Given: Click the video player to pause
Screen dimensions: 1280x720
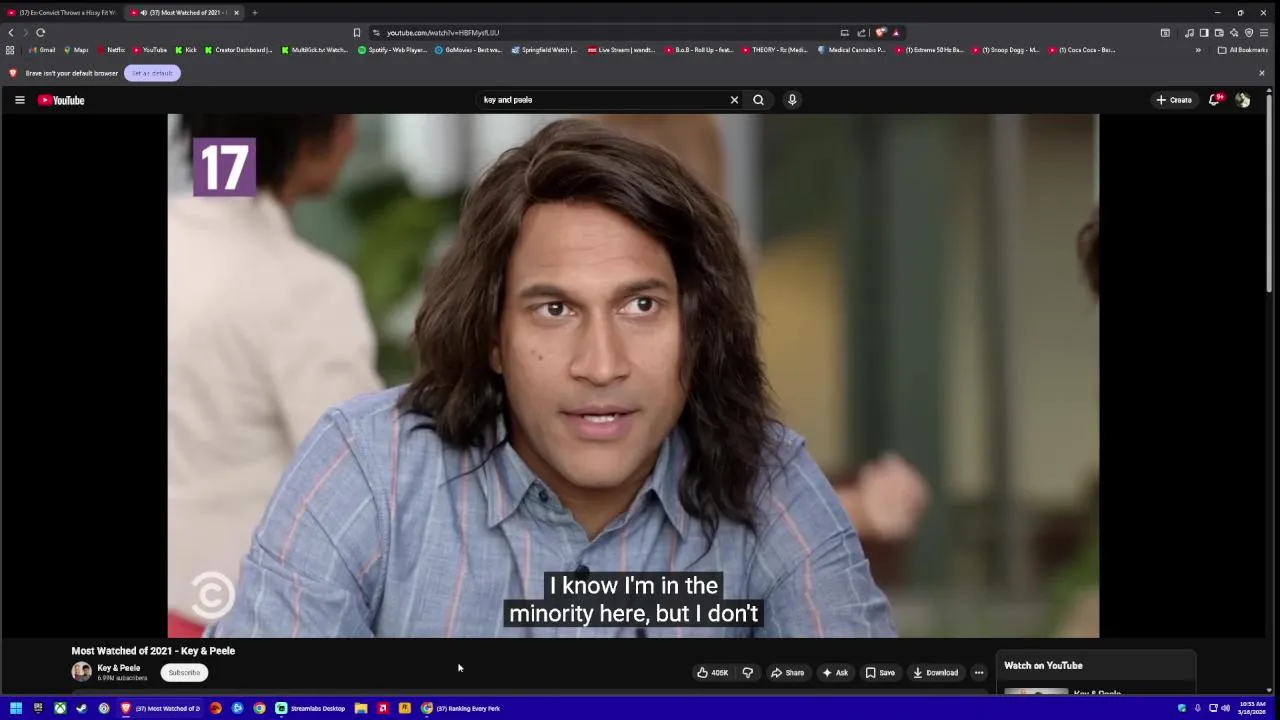Looking at the screenshot, I should pos(633,375).
